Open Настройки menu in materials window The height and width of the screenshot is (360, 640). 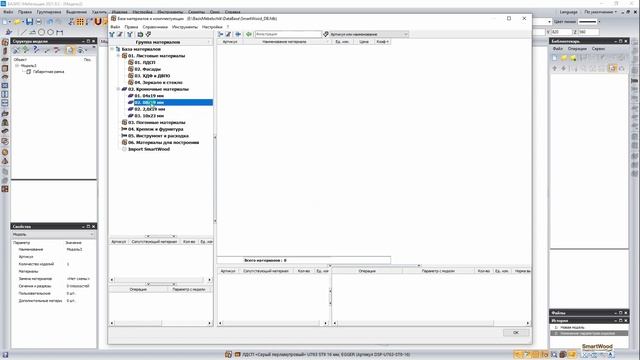point(212,27)
